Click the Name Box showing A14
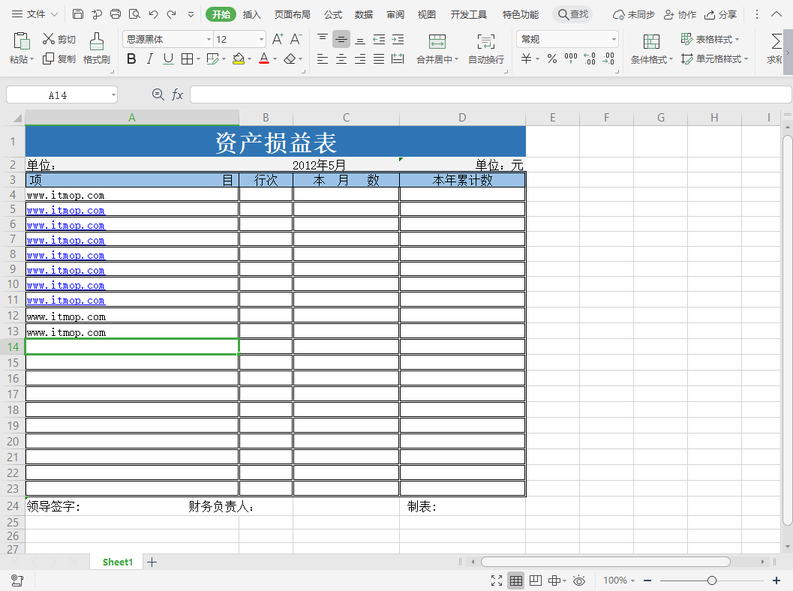The height and width of the screenshot is (591, 793). point(58,94)
